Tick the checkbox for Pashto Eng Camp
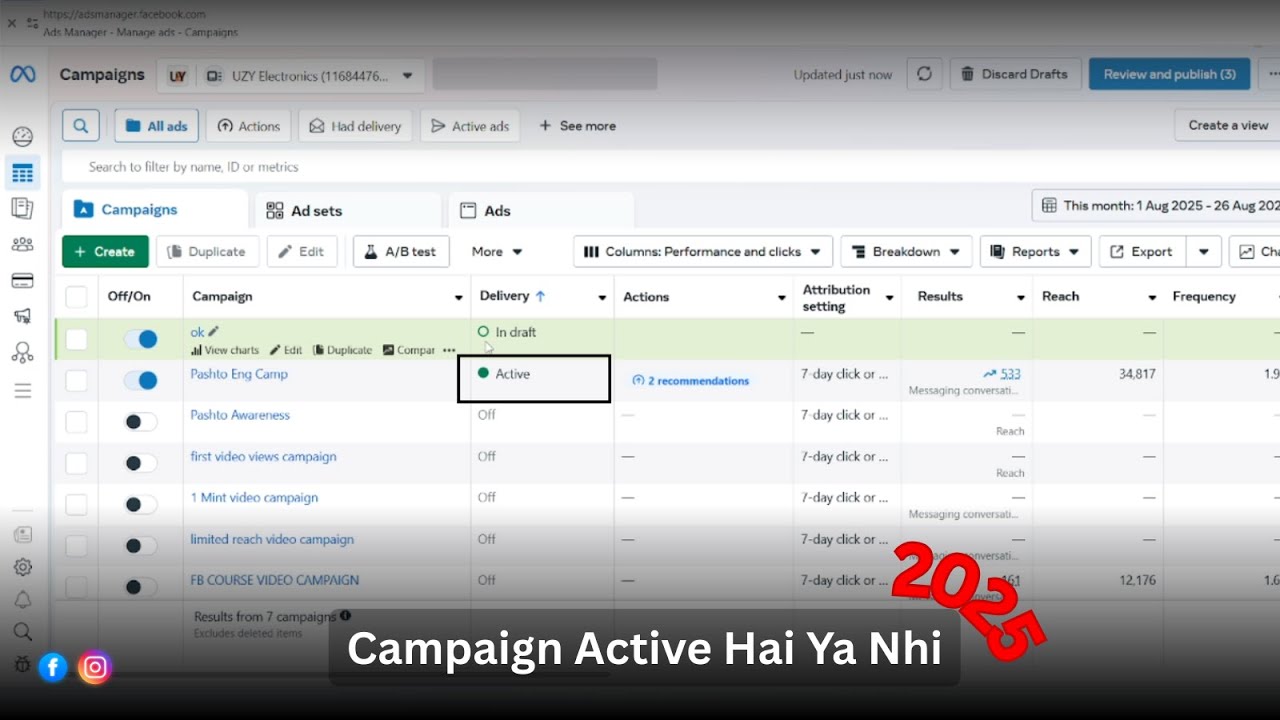Screen dimensions: 1280x720 (x=76, y=380)
